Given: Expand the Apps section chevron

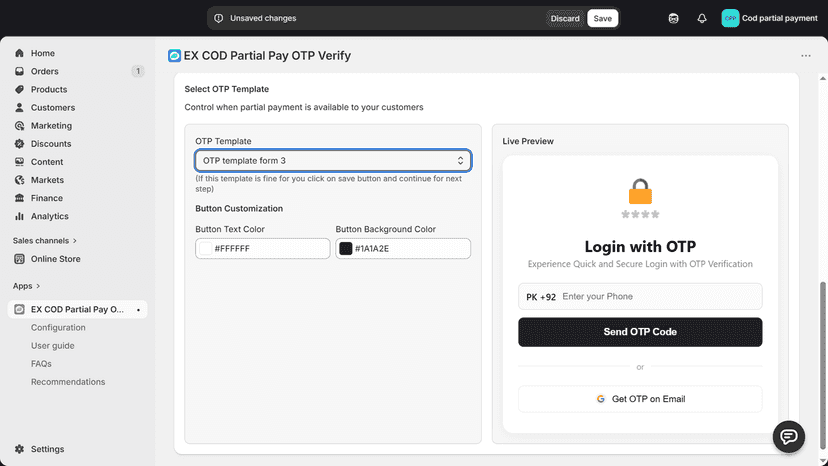Looking at the screenshot, I should [x=38, y=286].
